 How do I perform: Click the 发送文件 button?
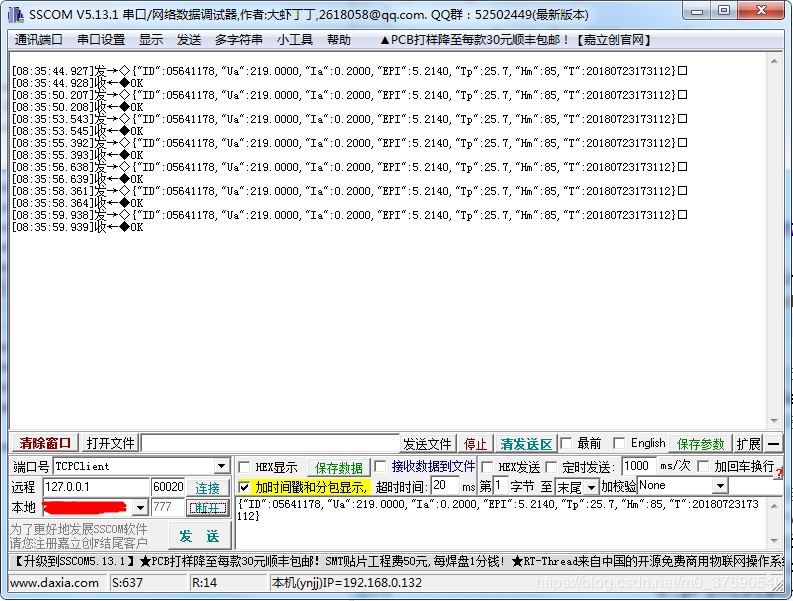coord(427,444)
